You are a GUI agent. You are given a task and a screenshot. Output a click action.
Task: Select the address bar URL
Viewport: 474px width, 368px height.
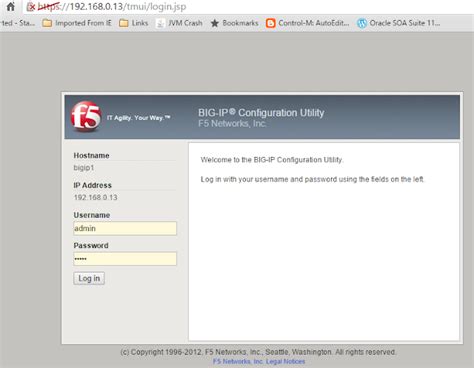[x=111, y=7]
